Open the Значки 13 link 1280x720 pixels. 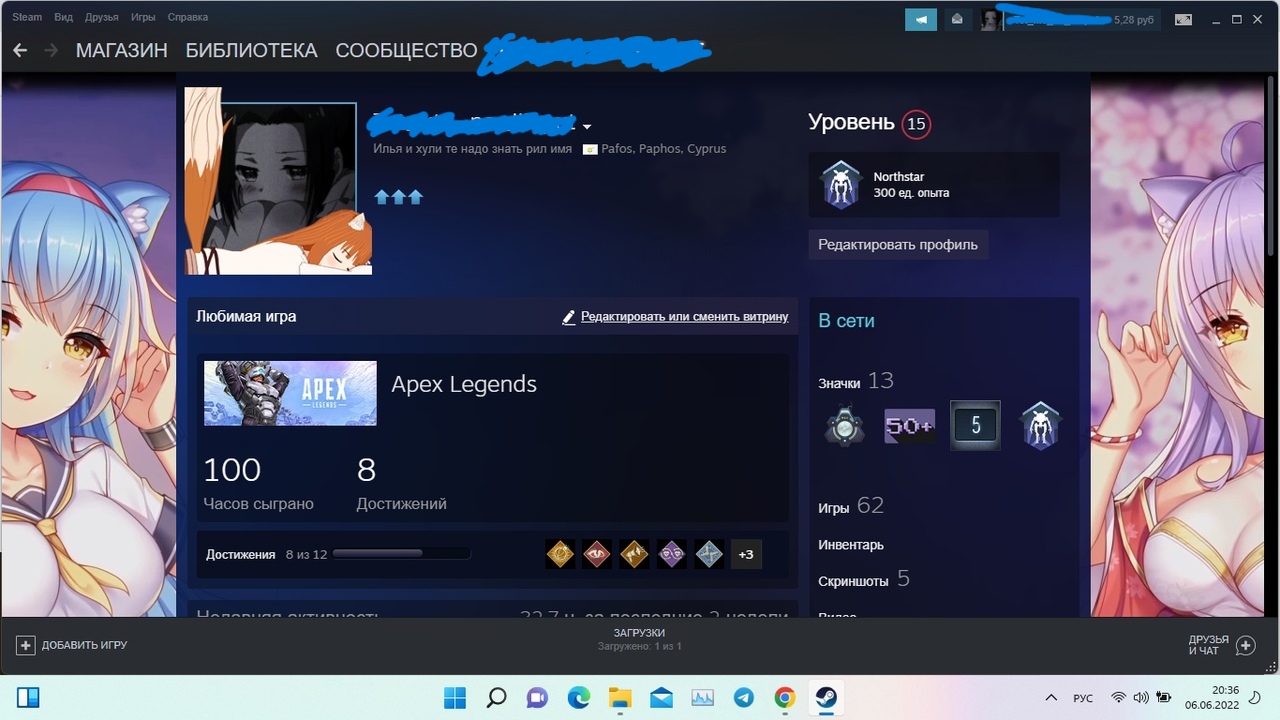coord(856,381)
